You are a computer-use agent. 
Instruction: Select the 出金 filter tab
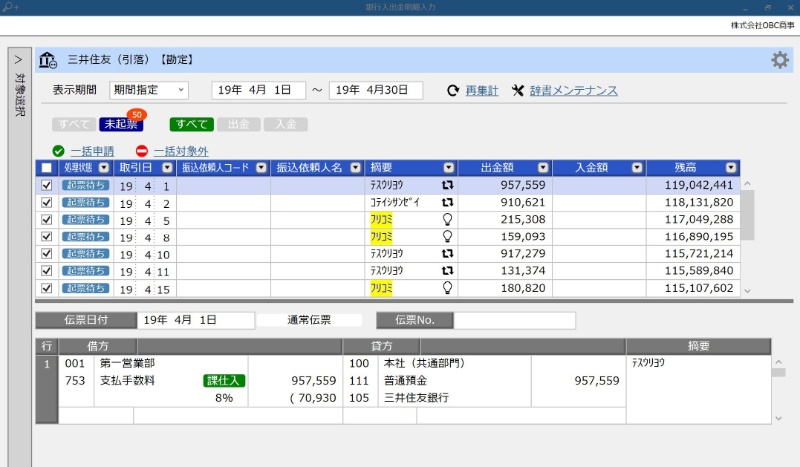coord(239,125)
